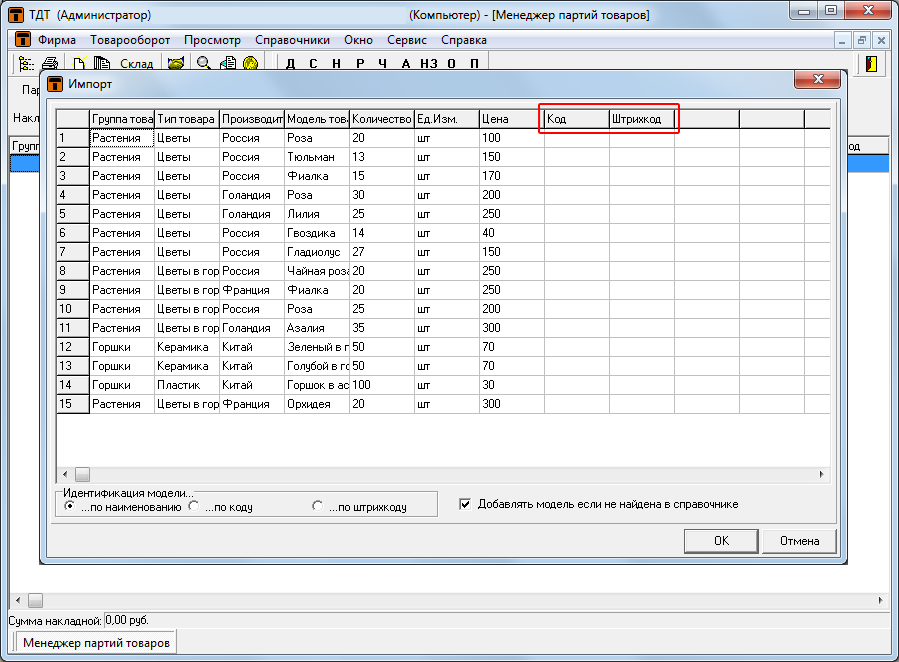899x662 pixels.
Task: Switch to the Менеджер партий товаров bottom tab
Action: pos(96,643)
